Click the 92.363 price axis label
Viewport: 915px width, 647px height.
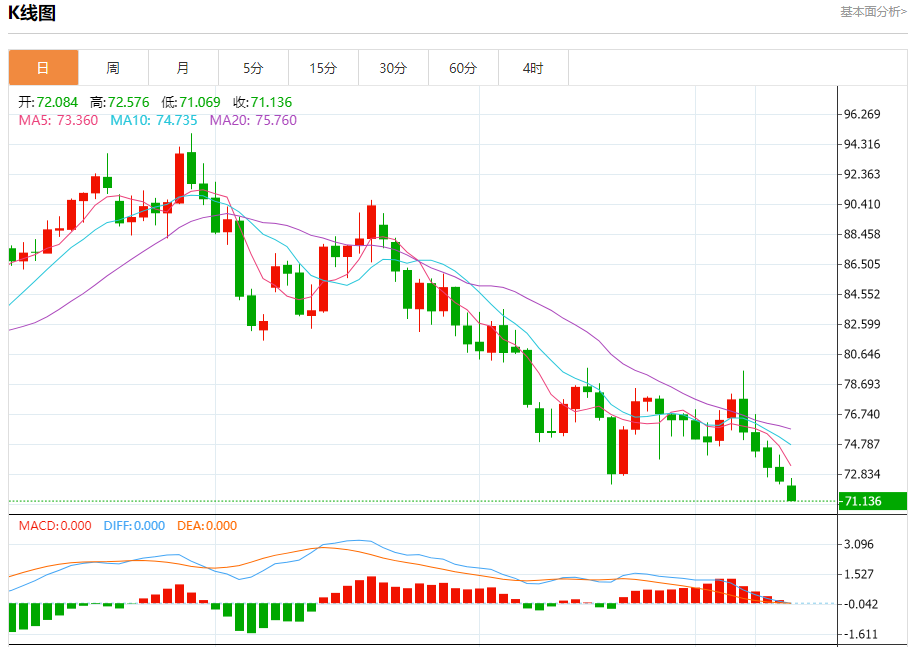pyautogui.click(x=862, y=174)
